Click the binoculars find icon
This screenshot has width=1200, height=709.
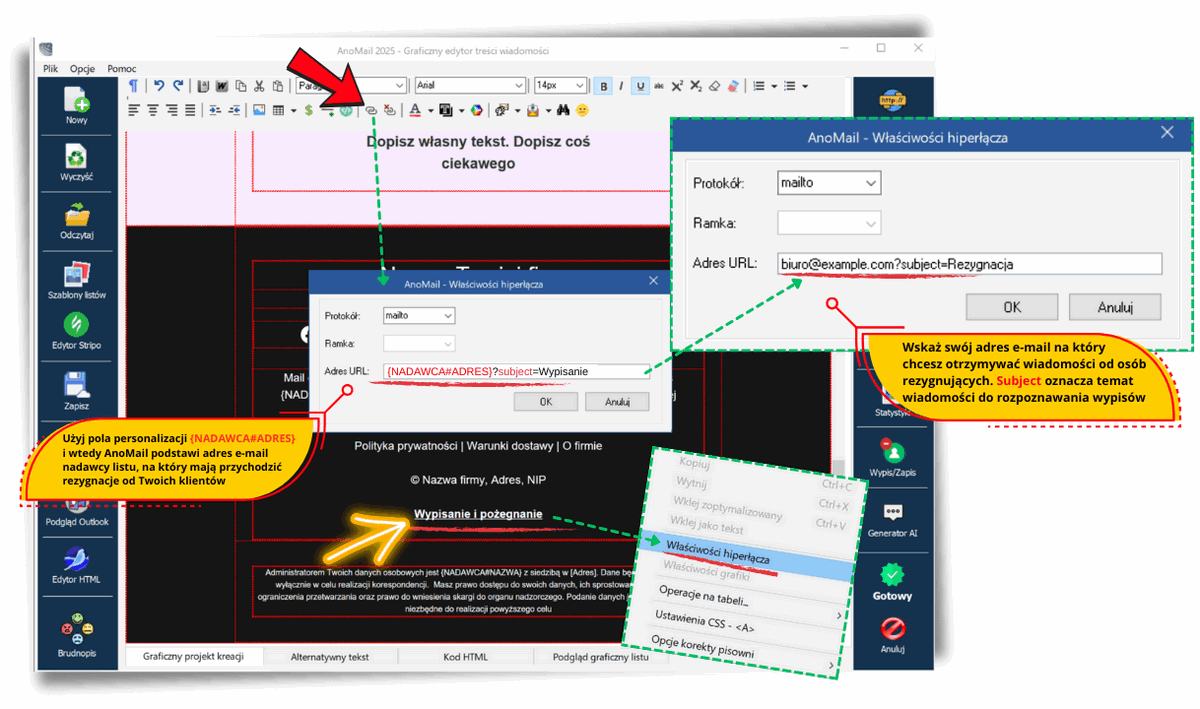pos(563,110)
